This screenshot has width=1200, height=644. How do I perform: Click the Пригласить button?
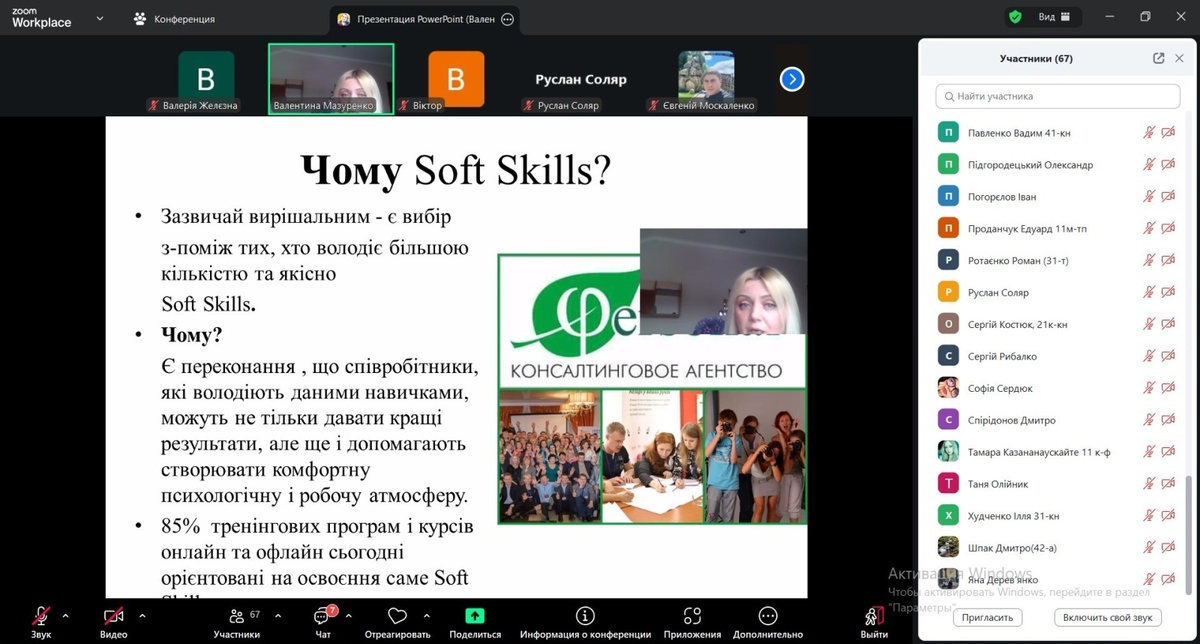pyautogui.click(x=988, y=618)
